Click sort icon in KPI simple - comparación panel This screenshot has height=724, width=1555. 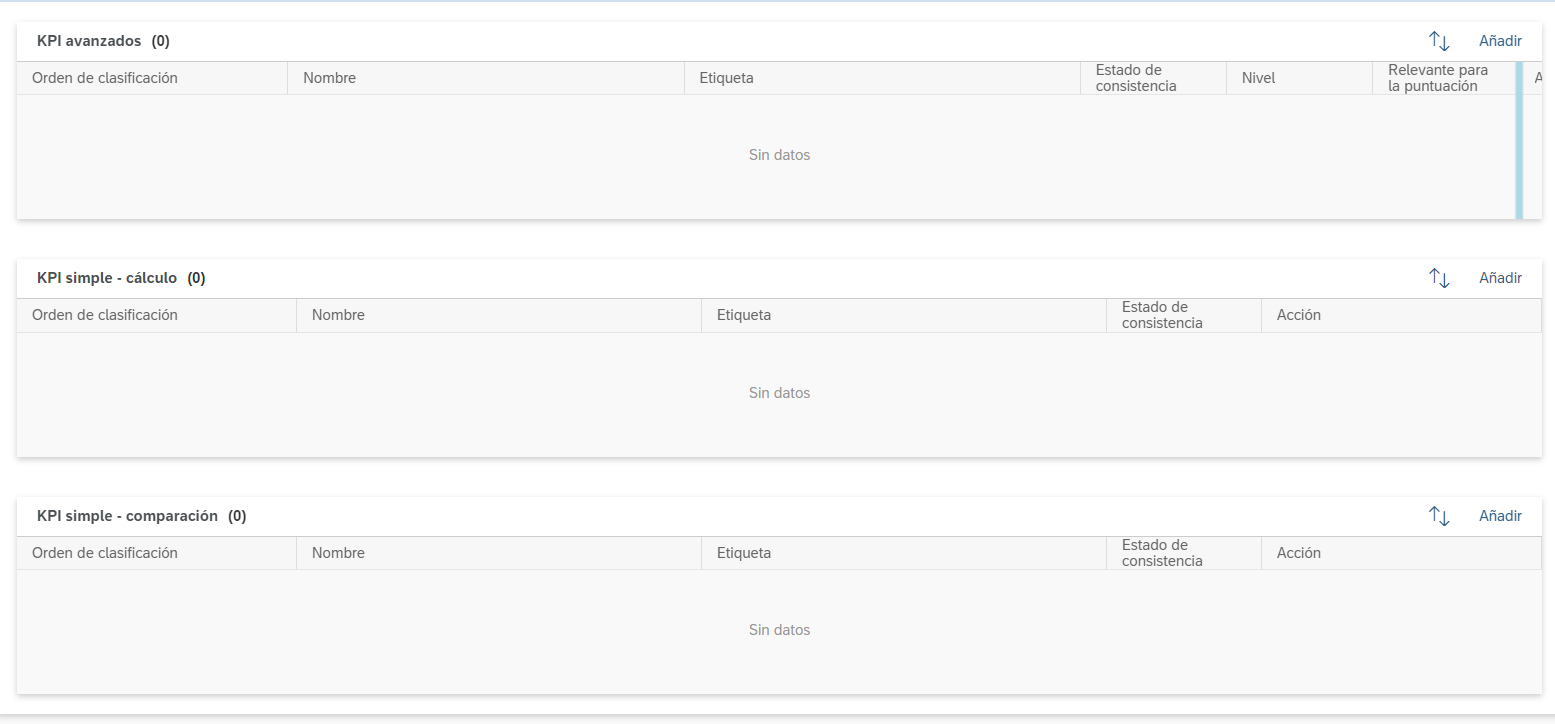click(1439, 516)
